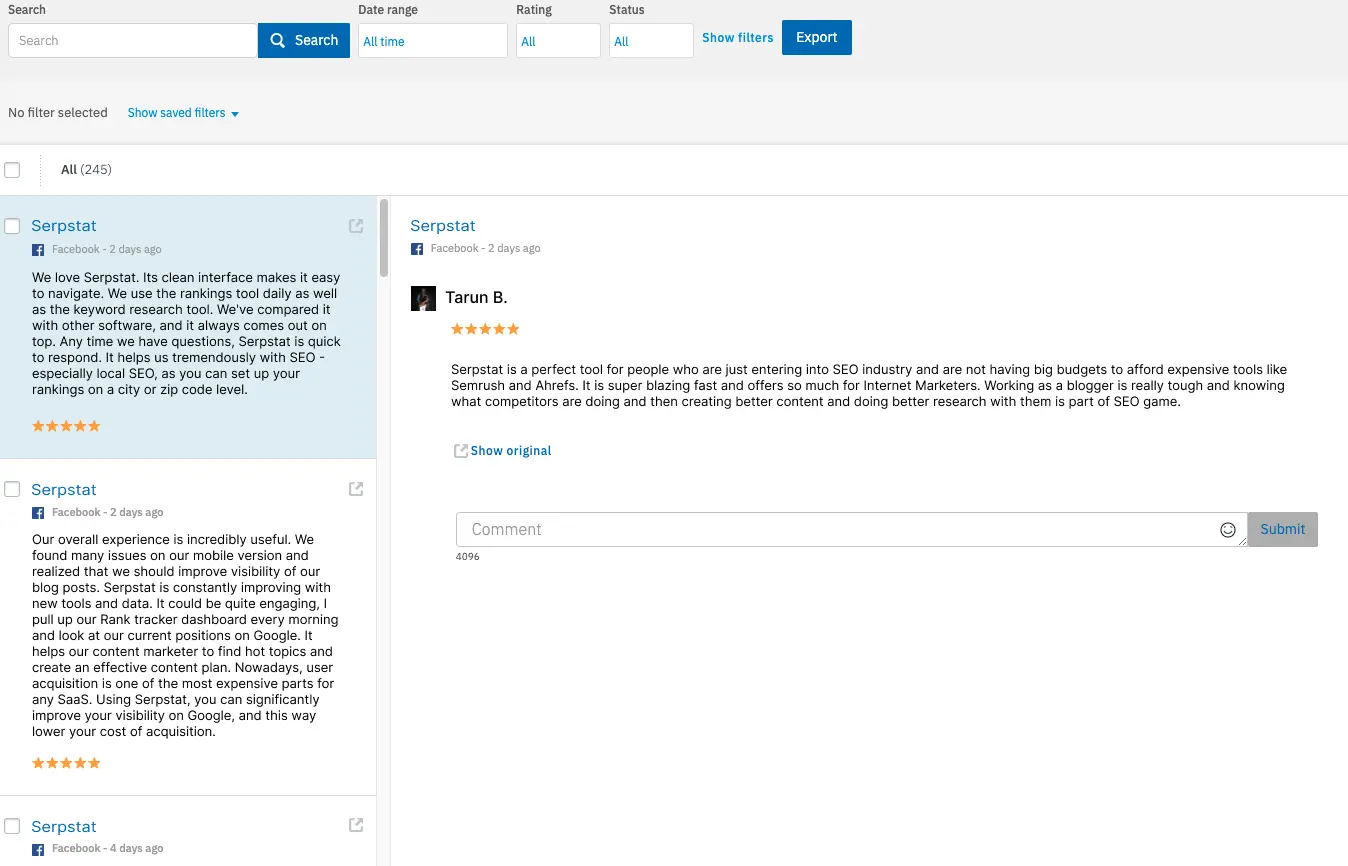
Task: Click the Show original external-link icon
Action: (461, 451)
